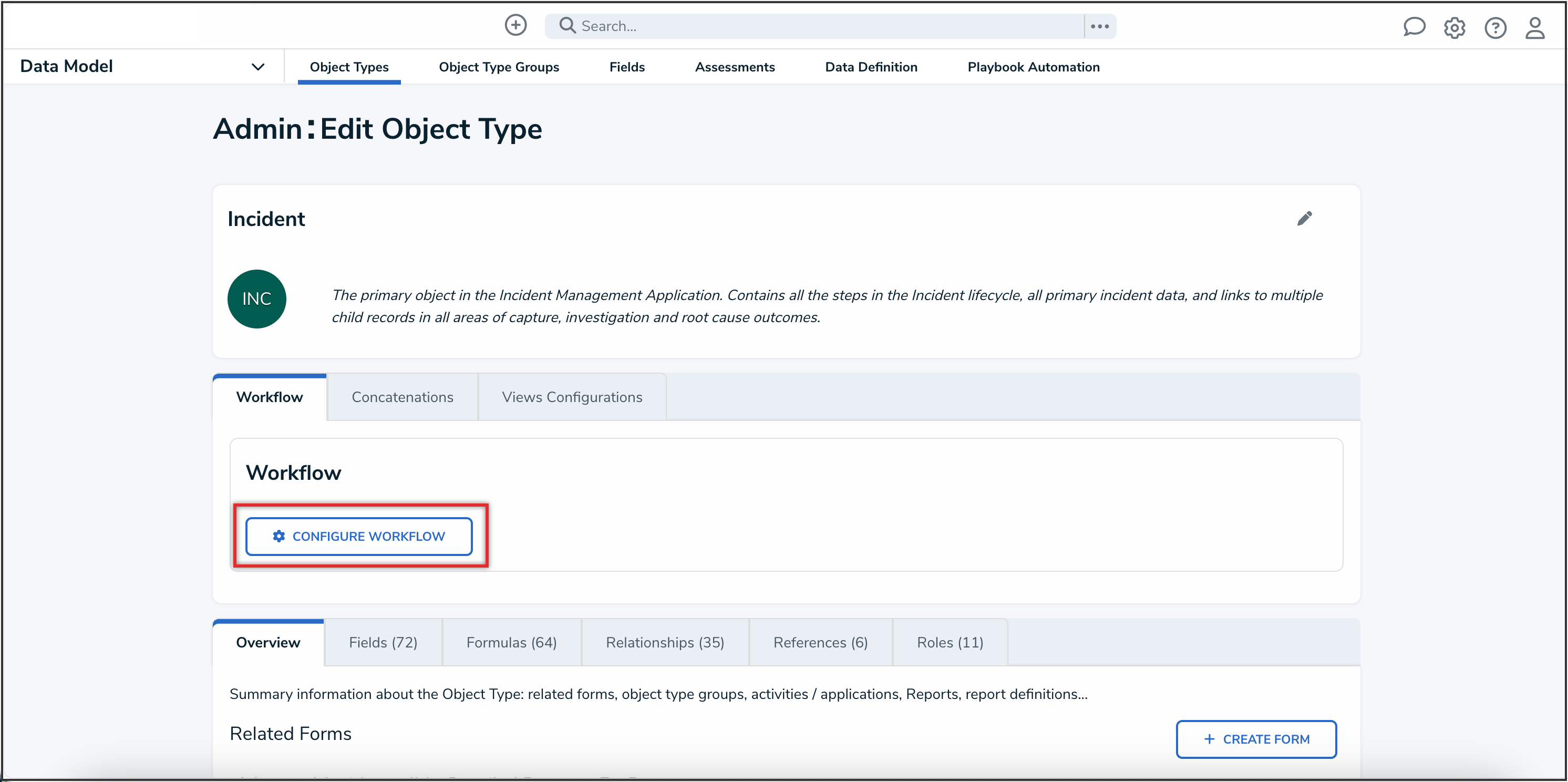Switch to the Roles (11) tab
The image size is (1568, 782).
coord(950,642)
